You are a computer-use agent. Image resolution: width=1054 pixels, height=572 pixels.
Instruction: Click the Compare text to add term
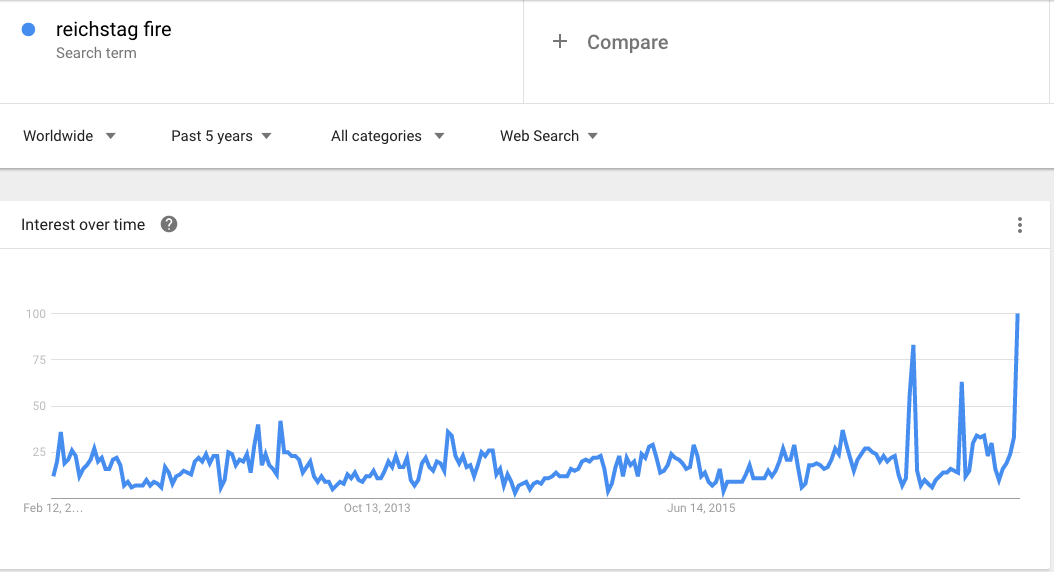click(627, 42)
